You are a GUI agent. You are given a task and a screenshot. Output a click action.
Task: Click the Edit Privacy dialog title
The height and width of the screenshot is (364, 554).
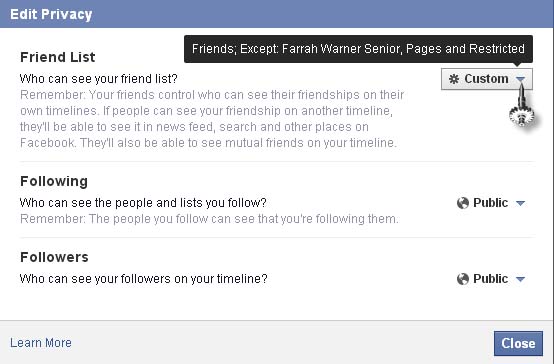click(x=51, y=14)
